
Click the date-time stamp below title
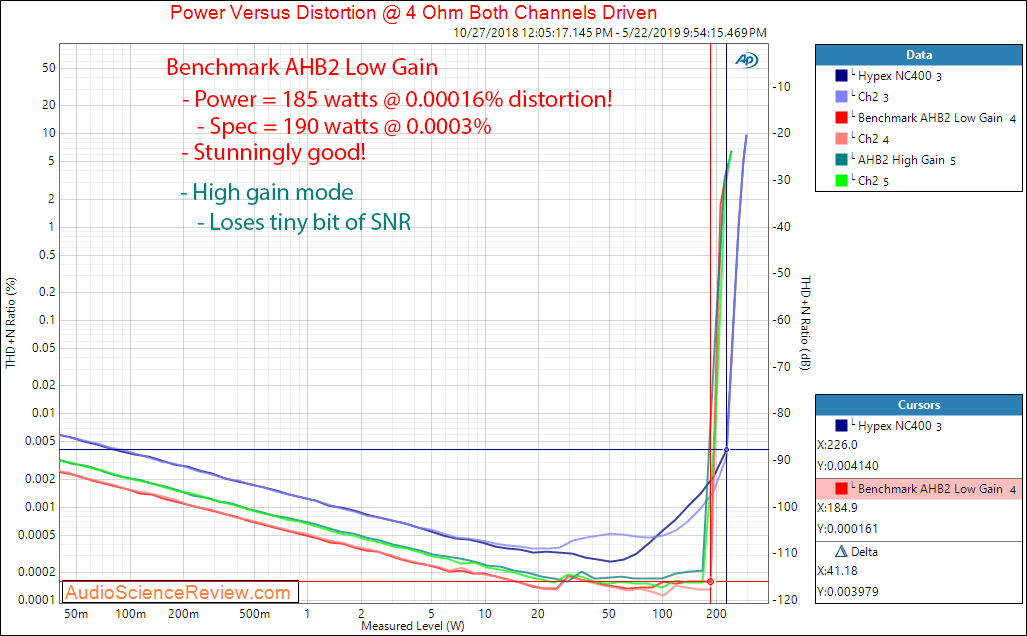pyautogui.click(x=610, y=32)
